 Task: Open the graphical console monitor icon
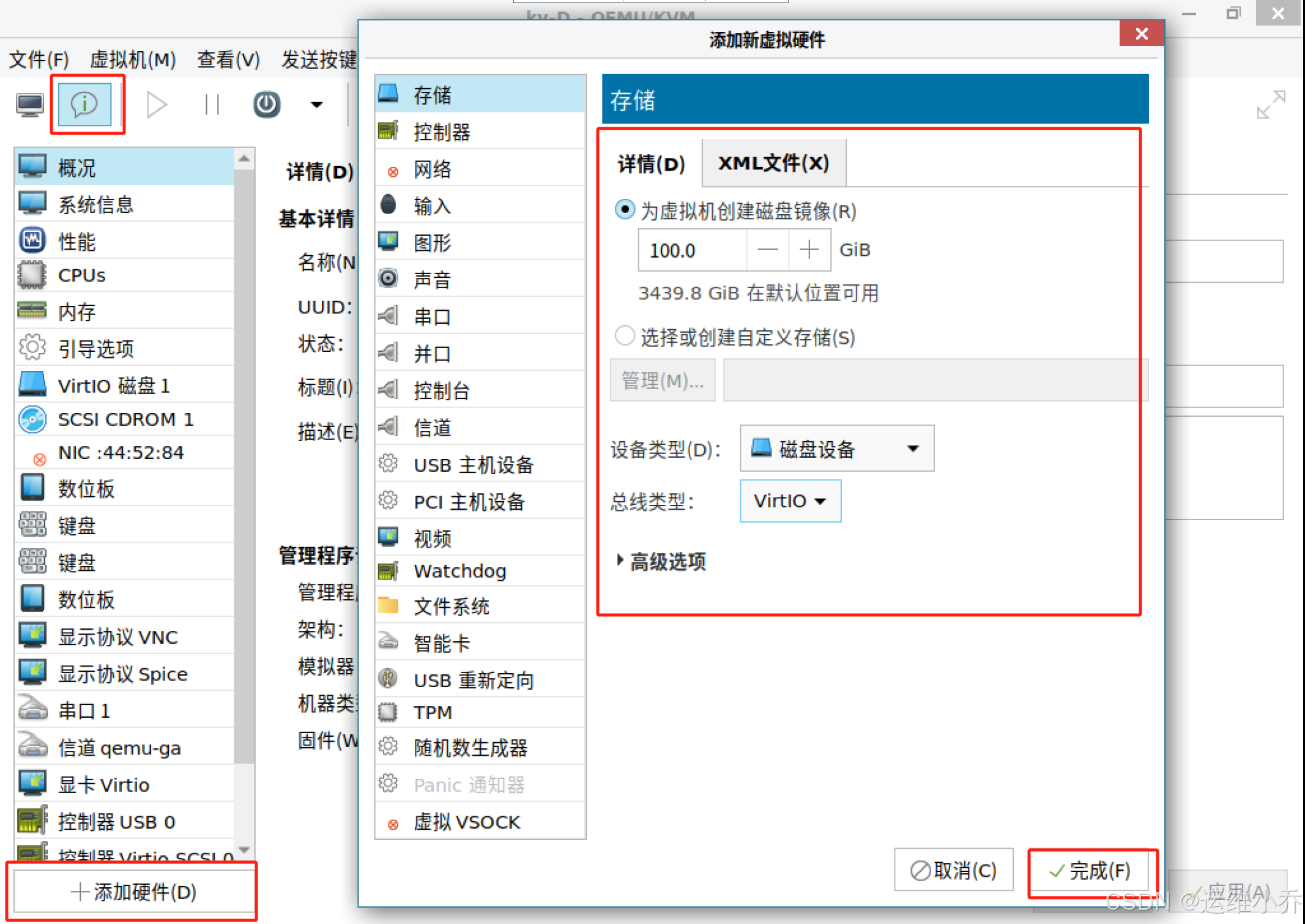pos(29,105)
